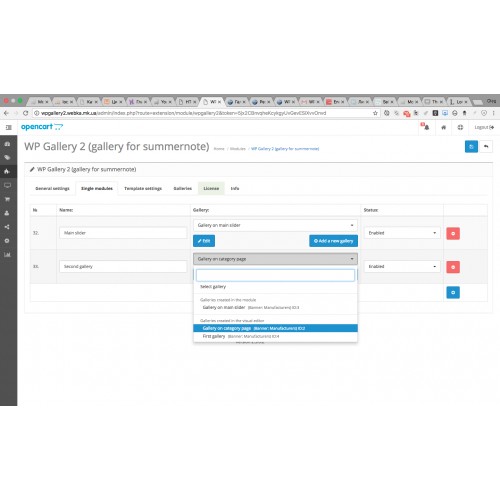The height and width of the screenshot is (500, 500).
Task: Click the browser address bar URL
Action: [183, 113]
